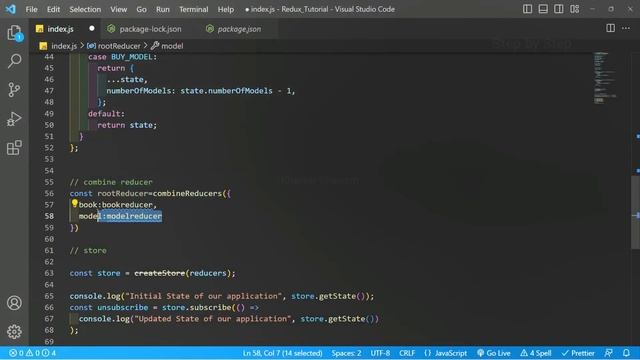Open the Help menu

[226, 9]
